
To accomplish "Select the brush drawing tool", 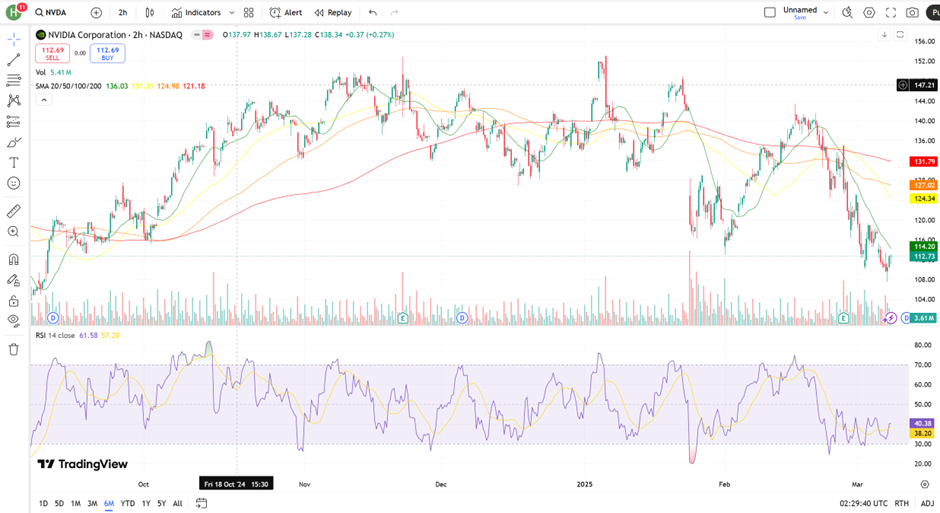I will (14, 142).
